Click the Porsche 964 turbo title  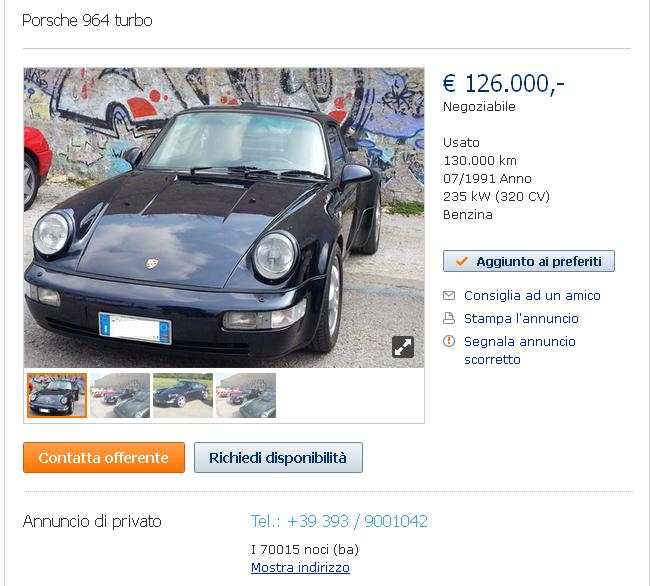[87, 20]
